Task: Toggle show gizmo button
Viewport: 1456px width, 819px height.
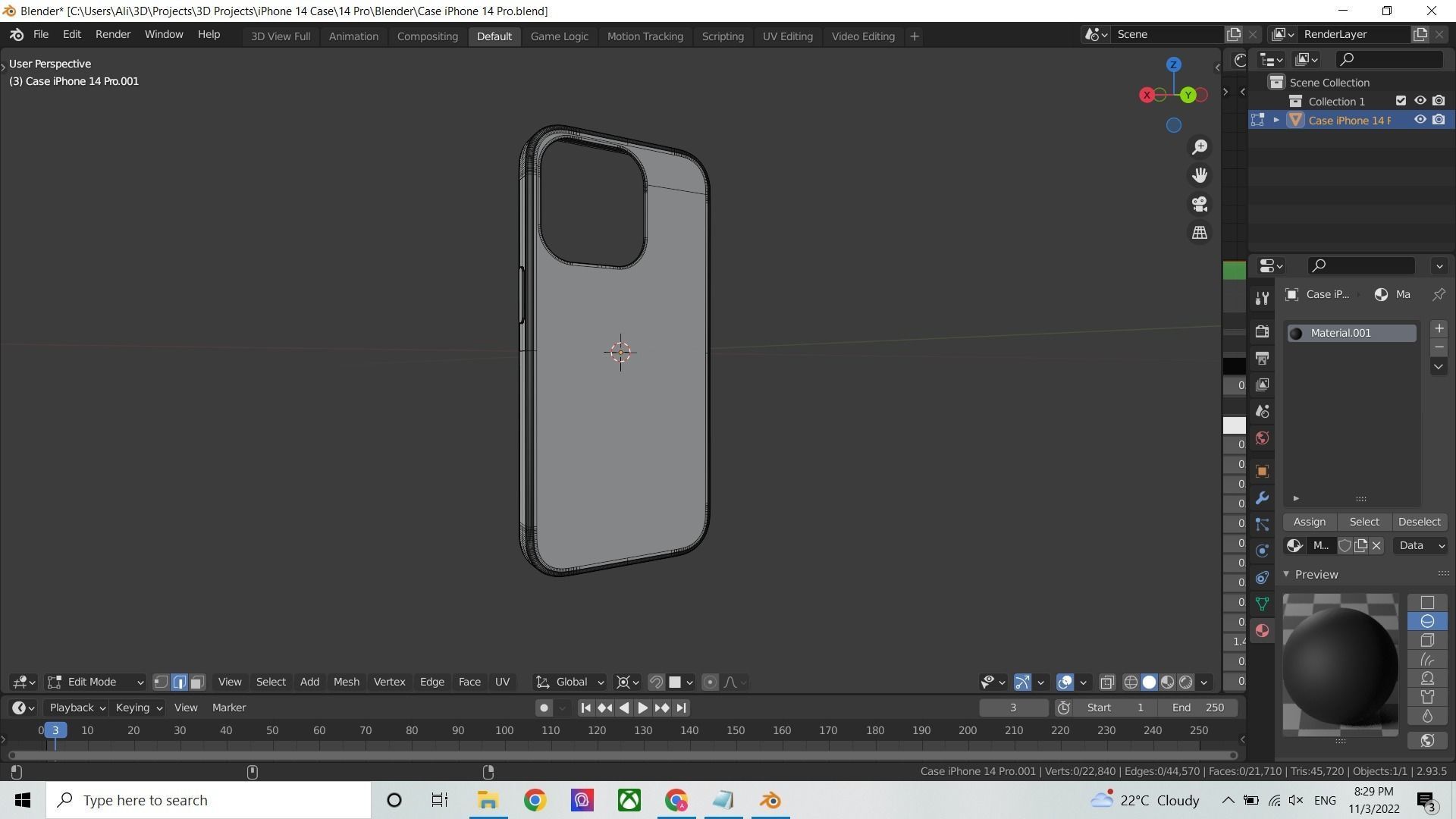Action: tap(1022, 682)
